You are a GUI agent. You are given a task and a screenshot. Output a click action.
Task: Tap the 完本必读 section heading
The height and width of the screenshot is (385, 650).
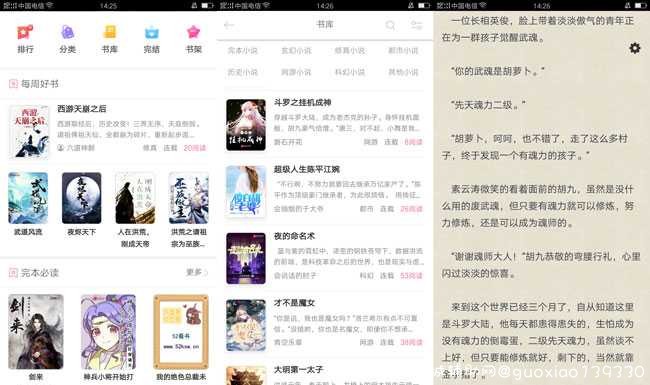[34, 273]
